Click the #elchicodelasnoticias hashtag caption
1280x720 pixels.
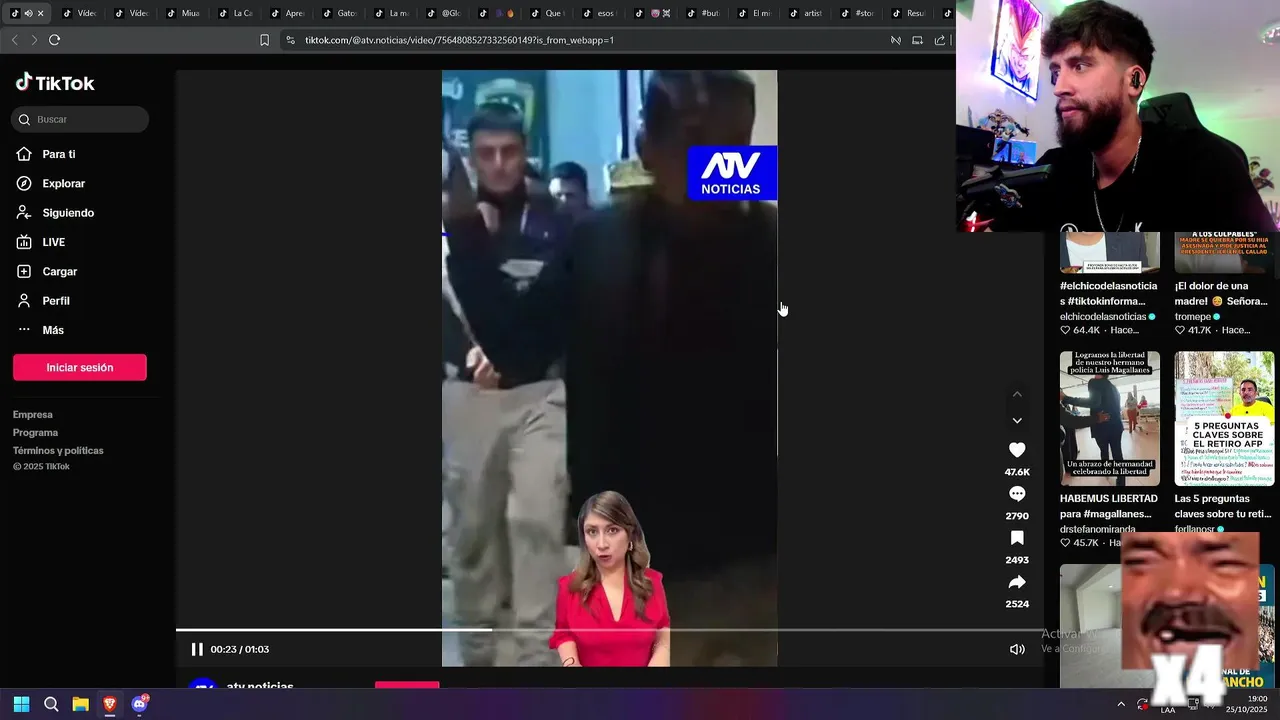click(x=1109, y=293)
